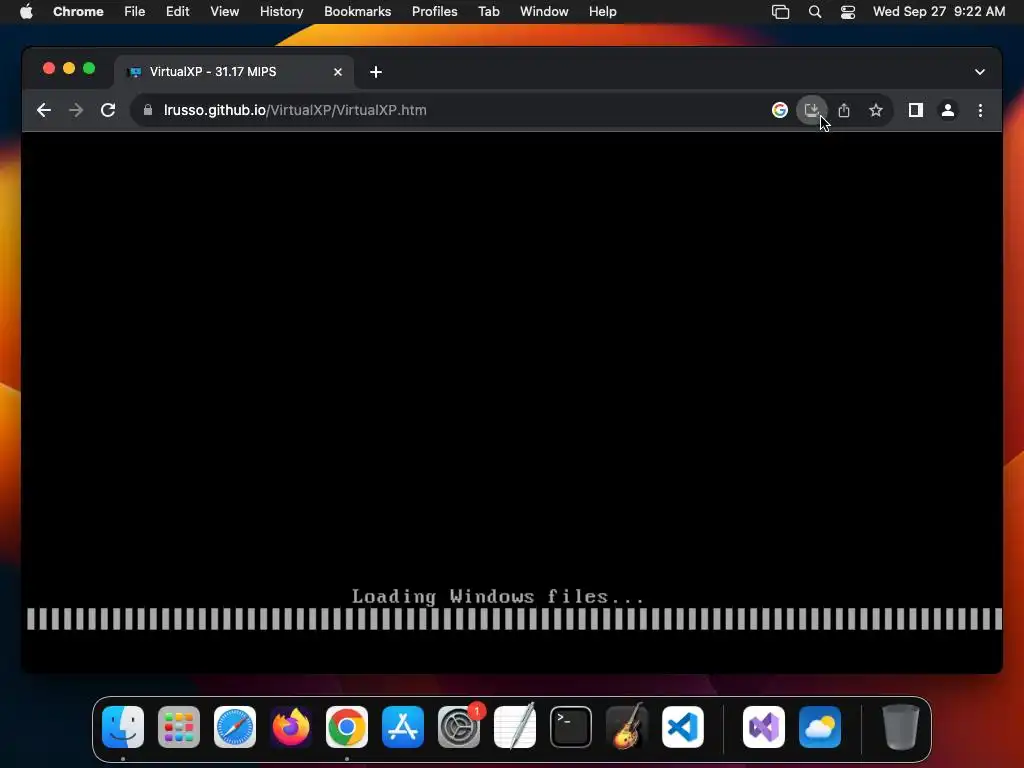Image resolution: width=1024 pixels, height=768 pixels.
Task: Open the Profiles menu
Action: click(x=434, y=11)
